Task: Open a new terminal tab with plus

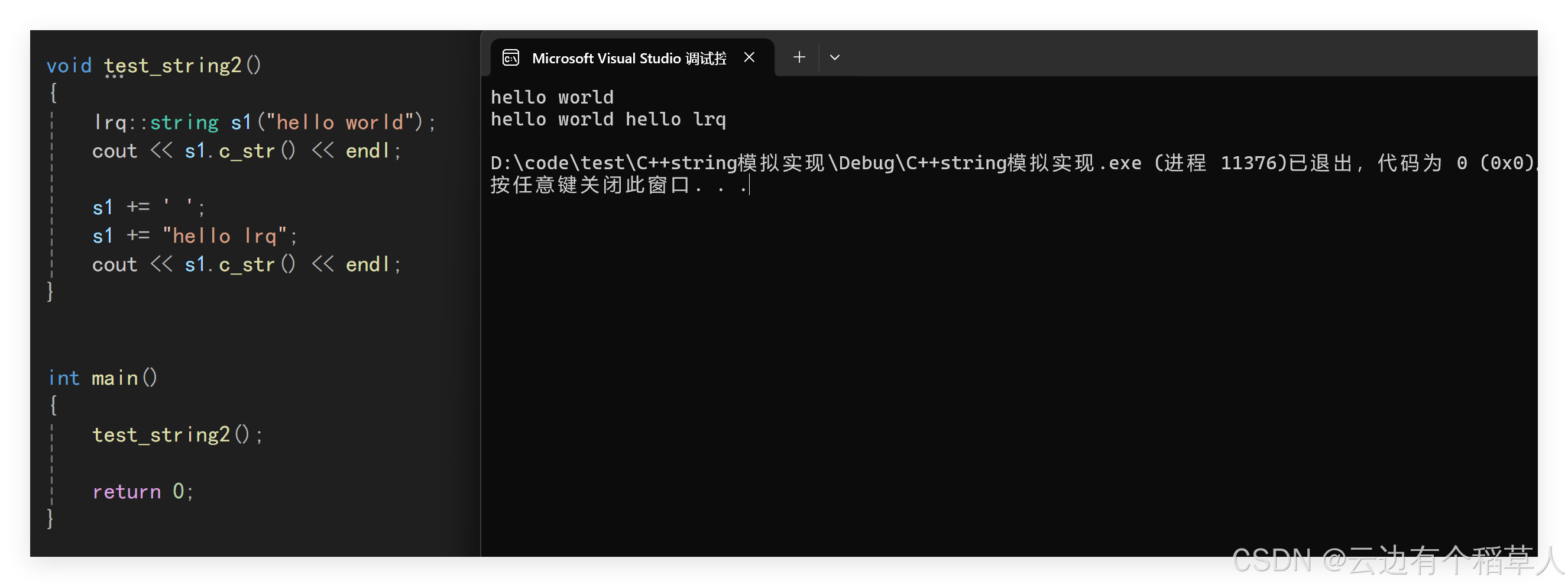Action: pos(799,57)
